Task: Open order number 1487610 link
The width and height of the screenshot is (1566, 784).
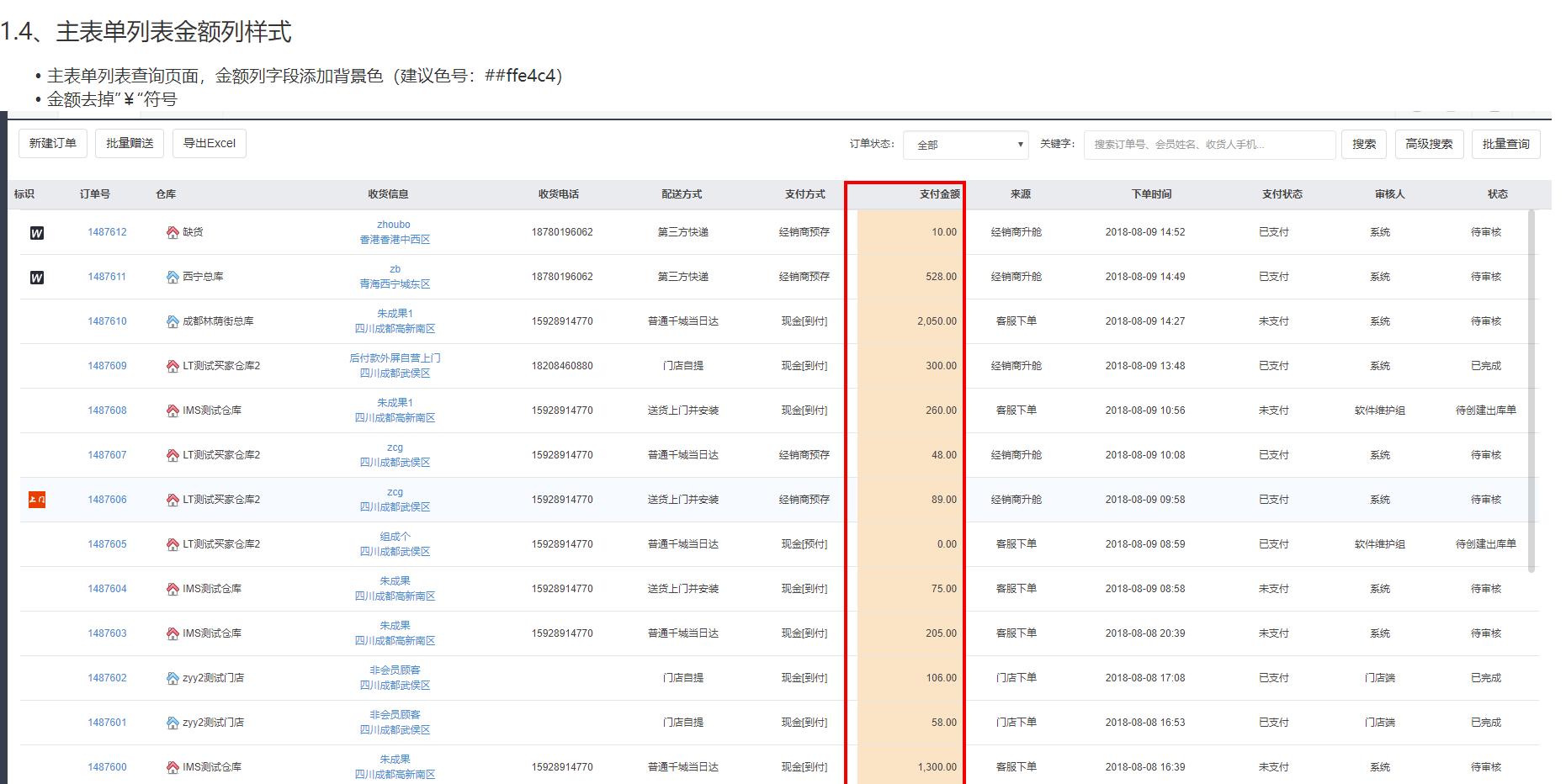Action: 107,321
